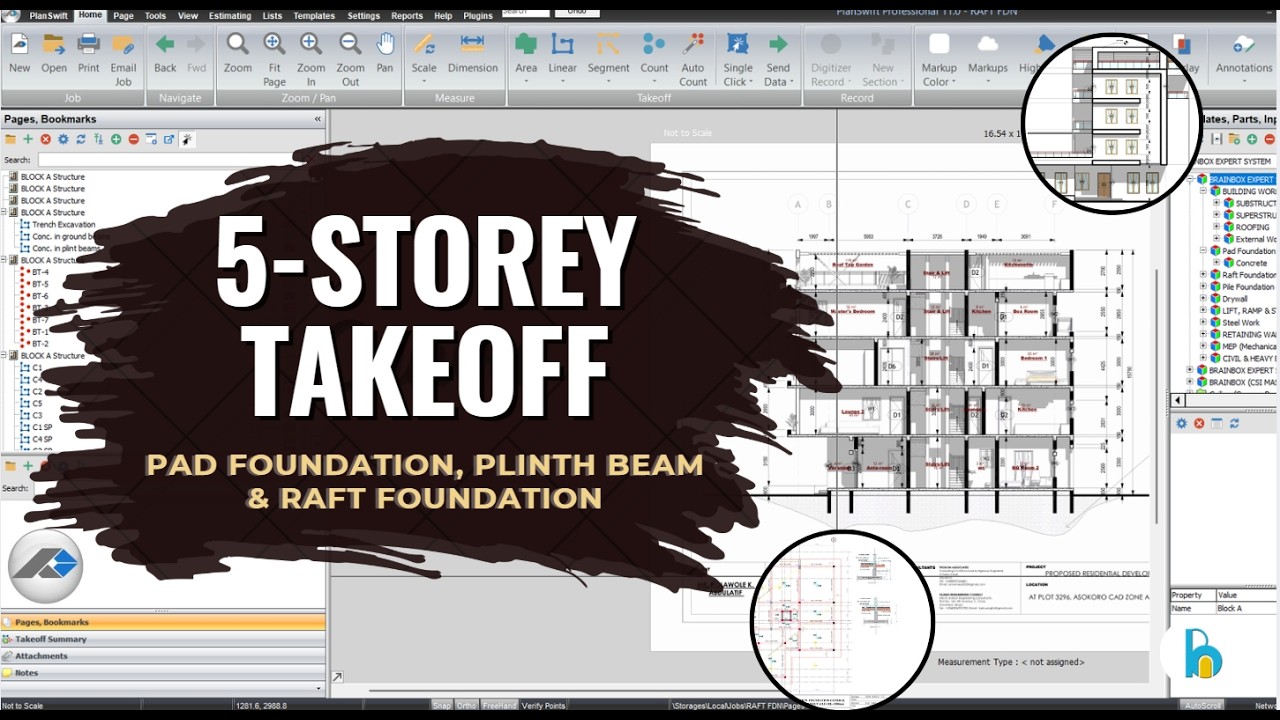Switch to the Page ribbon tab

(x=123, y=15)
